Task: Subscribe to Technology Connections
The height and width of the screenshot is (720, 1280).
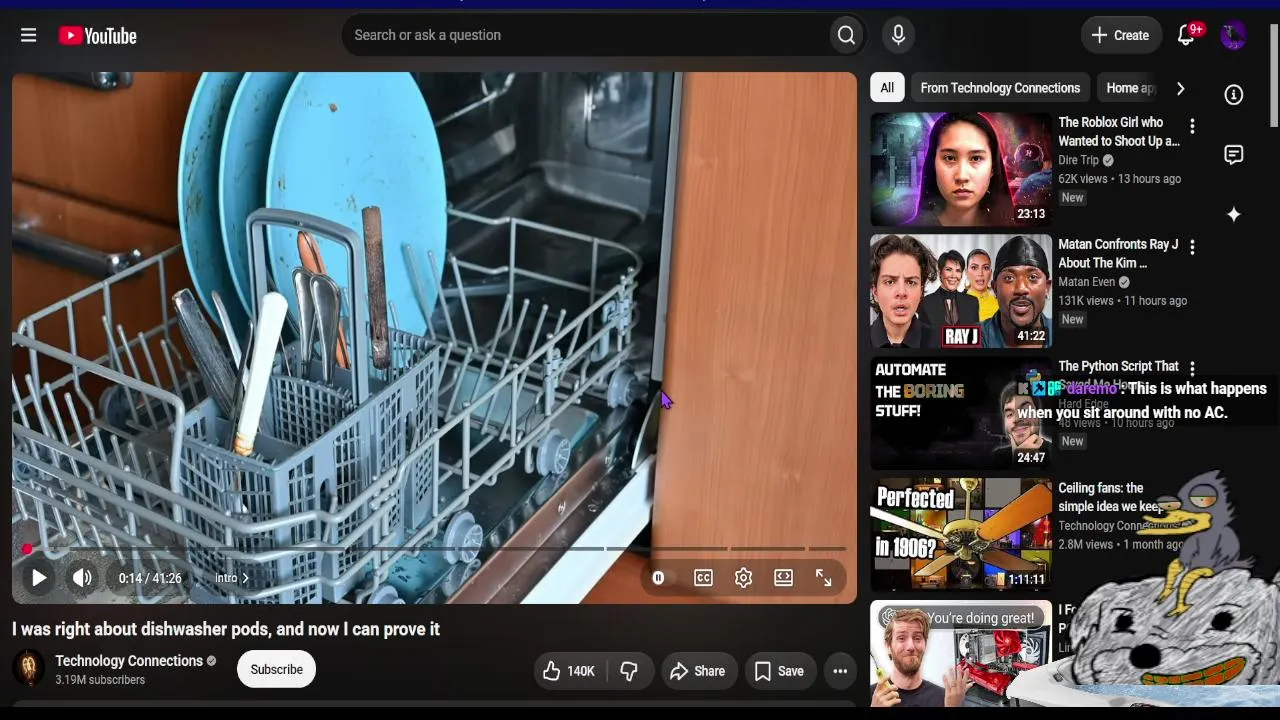Action: (276, 670)
